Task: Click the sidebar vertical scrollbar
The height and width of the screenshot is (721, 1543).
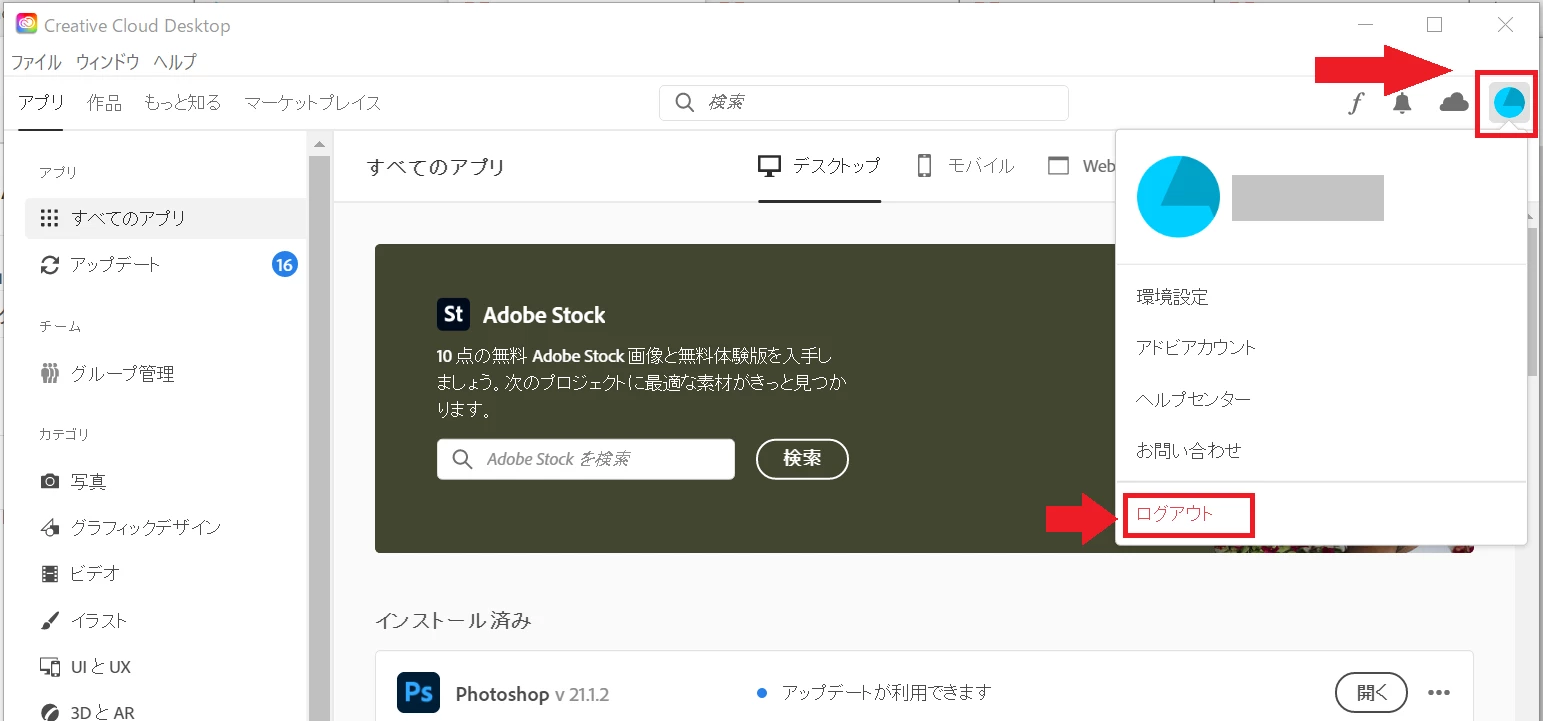Action: 320,437
